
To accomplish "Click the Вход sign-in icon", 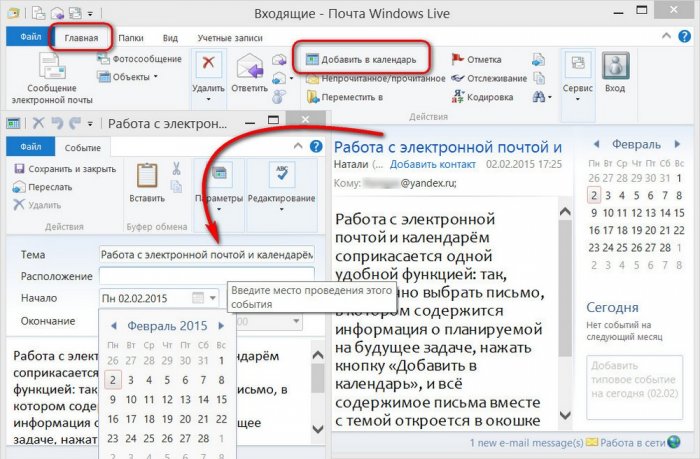I will (616, 66).
